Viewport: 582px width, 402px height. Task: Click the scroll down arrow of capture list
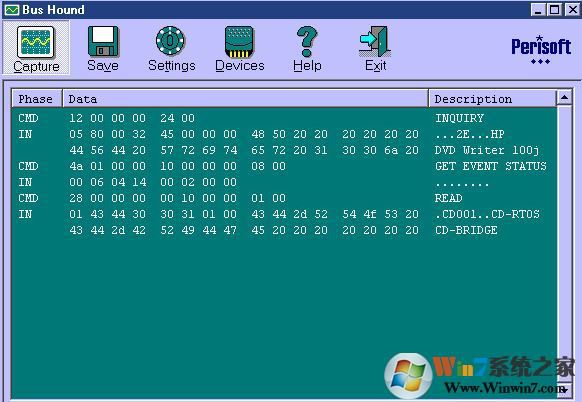pos(564,390)
